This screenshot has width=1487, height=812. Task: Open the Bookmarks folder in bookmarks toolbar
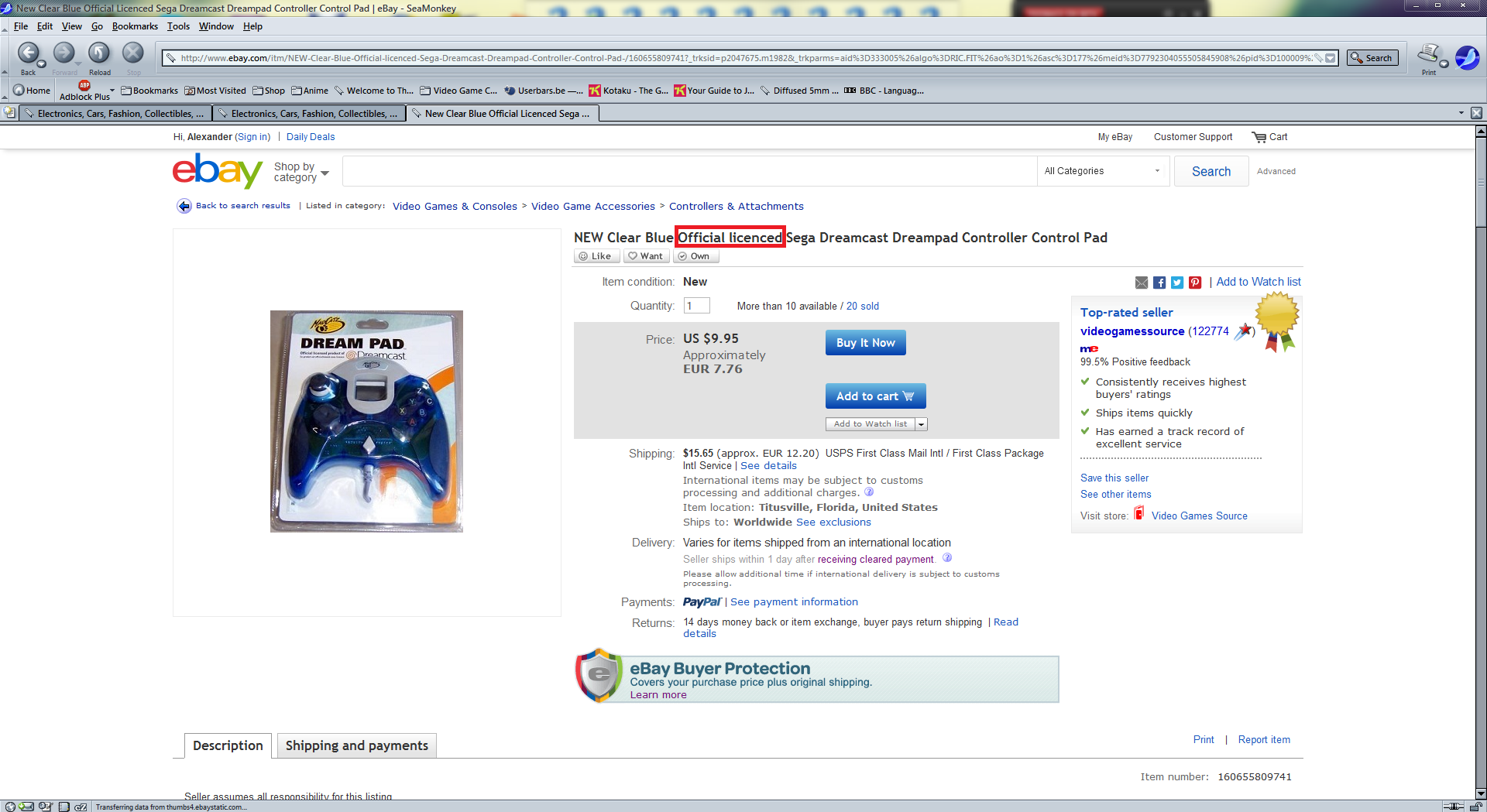coord(149,91)
